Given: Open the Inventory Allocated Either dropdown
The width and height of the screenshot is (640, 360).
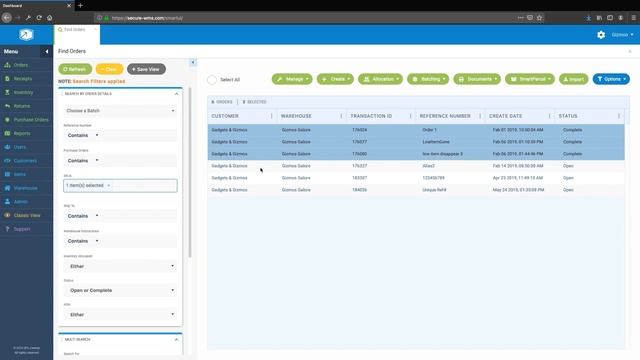Looking at the screenshot, I should coord(120,266).
